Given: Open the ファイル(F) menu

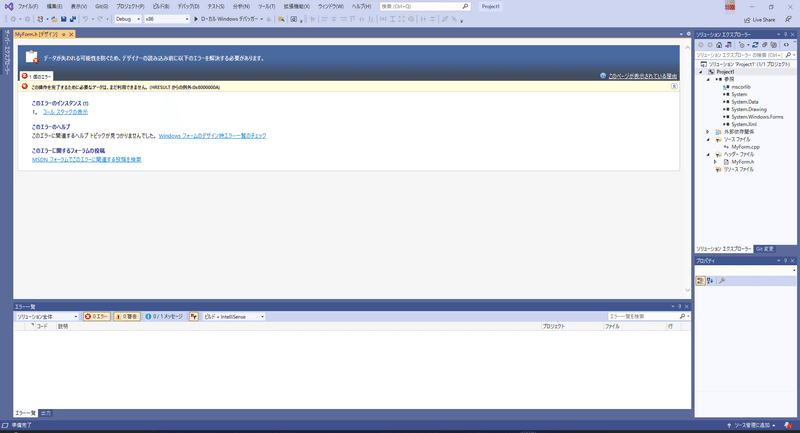Looking at the screenshot, I should [x=28, y=7].
